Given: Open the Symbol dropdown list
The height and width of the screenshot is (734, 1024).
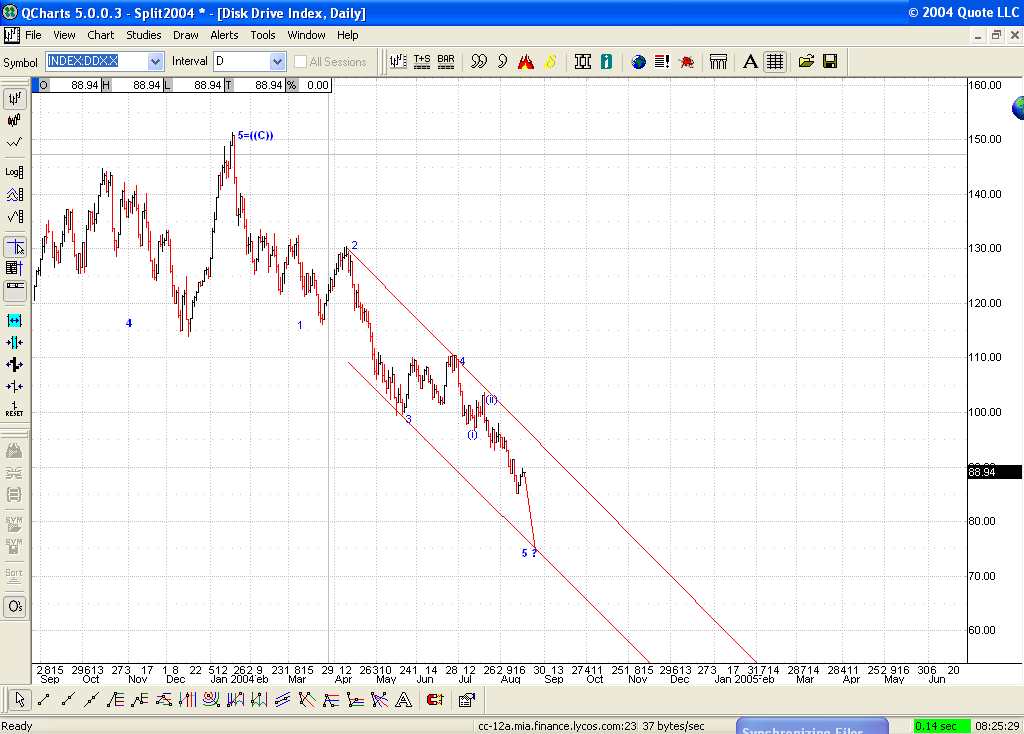Looking at the screenshot, I should (x=155, y=62).
